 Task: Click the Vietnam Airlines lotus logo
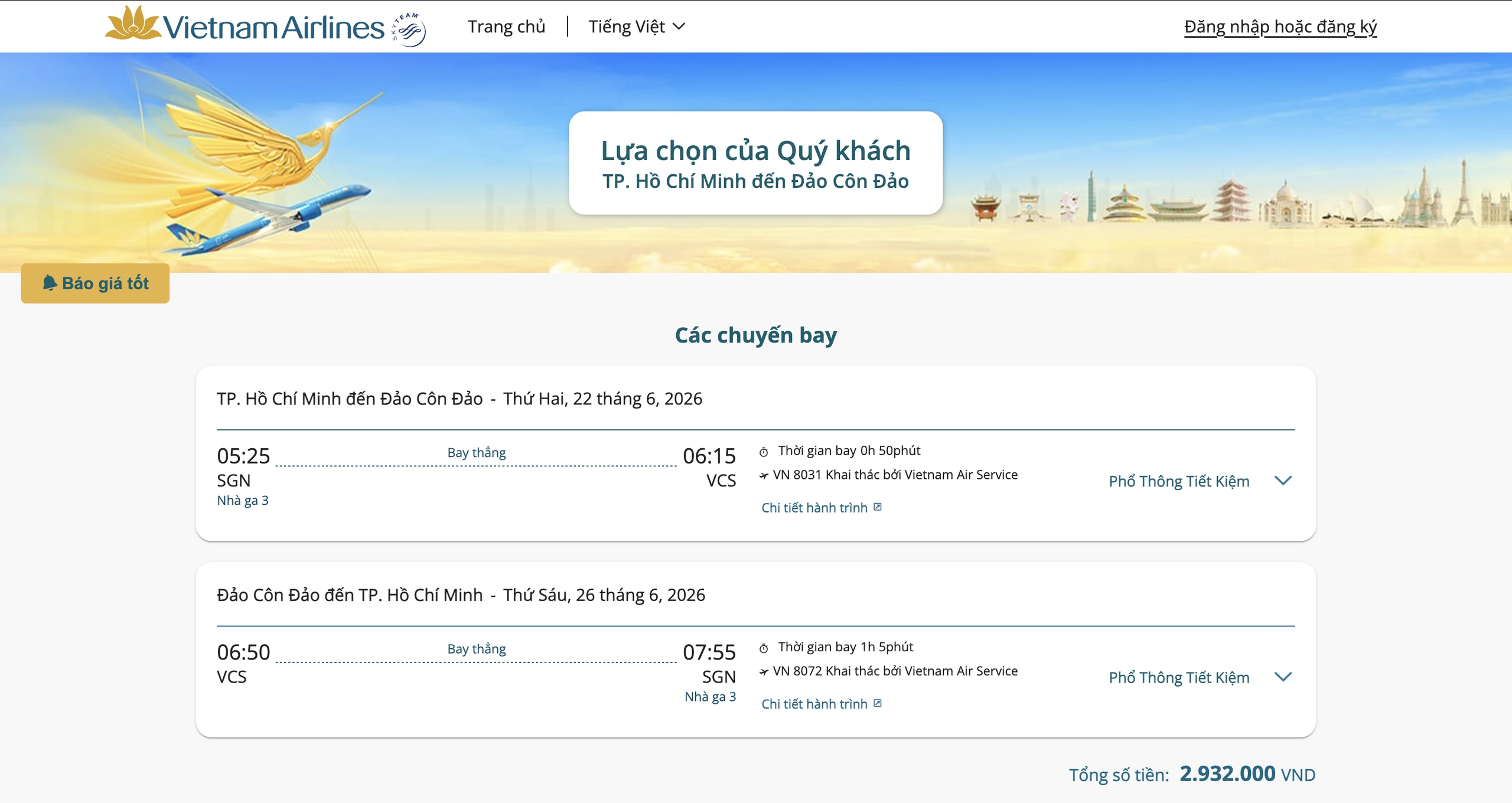pos(245,25)
